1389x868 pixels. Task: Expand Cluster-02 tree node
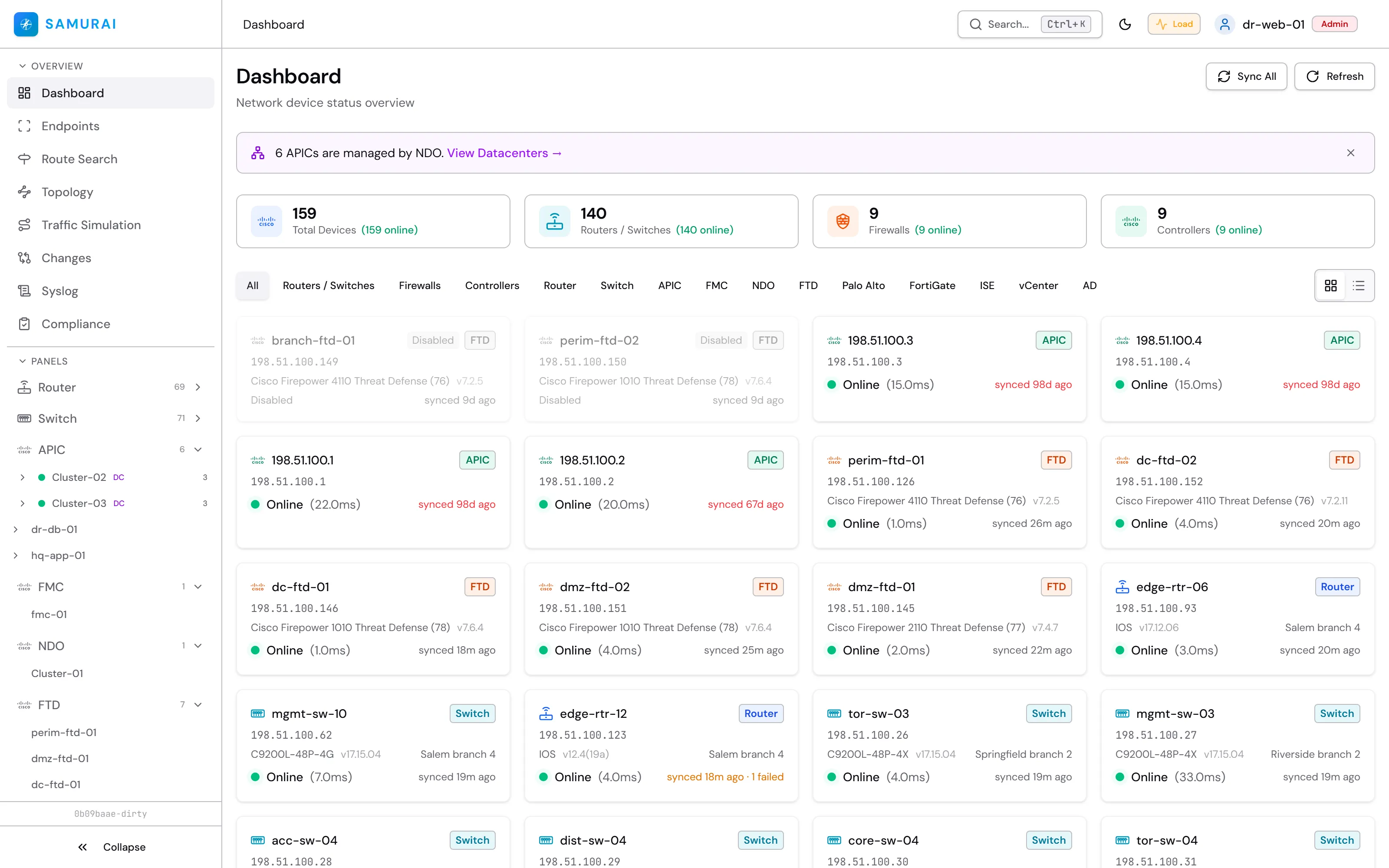tap(23, 477)
